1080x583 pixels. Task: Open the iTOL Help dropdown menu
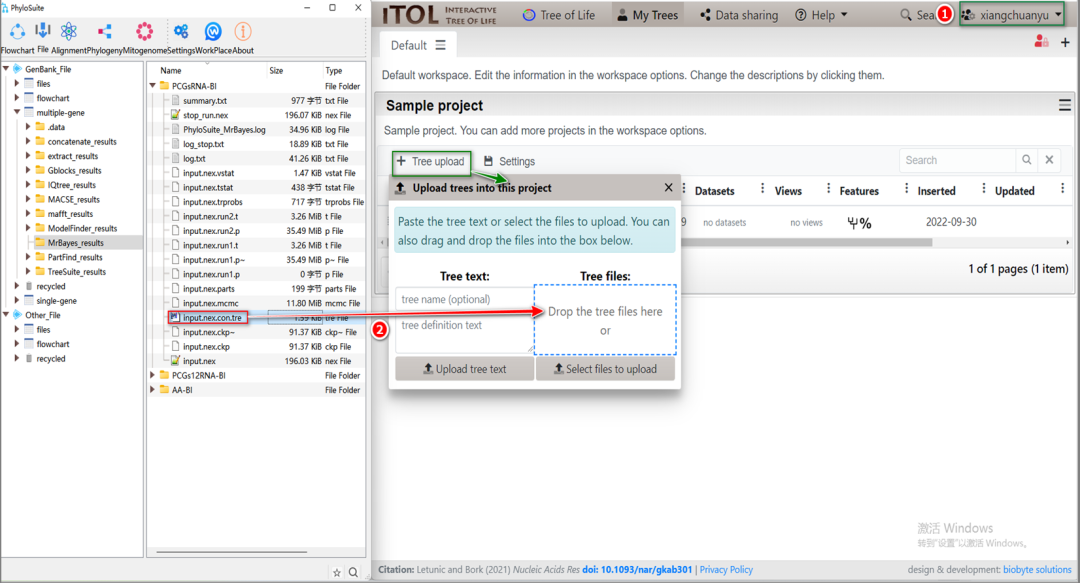point(821,14)
